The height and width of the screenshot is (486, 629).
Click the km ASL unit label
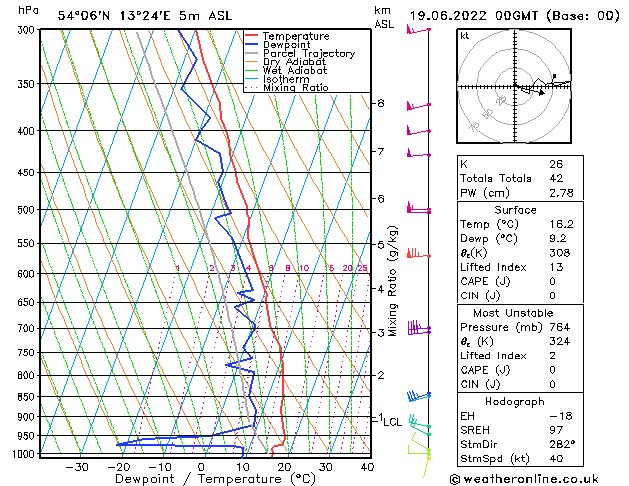[x=384, y=17]
